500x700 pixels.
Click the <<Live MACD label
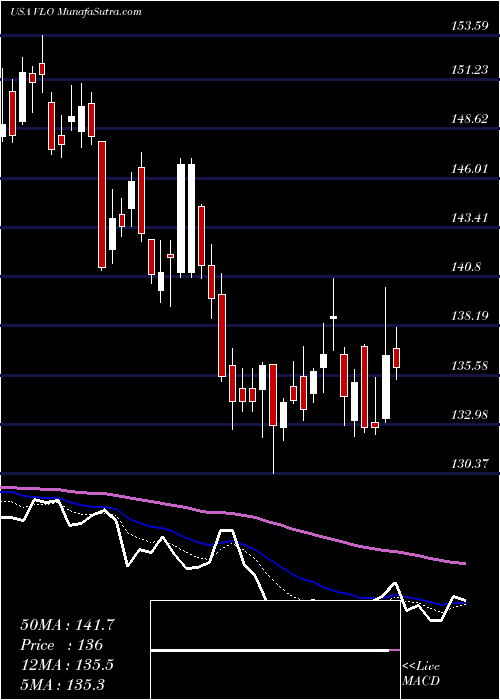coord(421,673)
